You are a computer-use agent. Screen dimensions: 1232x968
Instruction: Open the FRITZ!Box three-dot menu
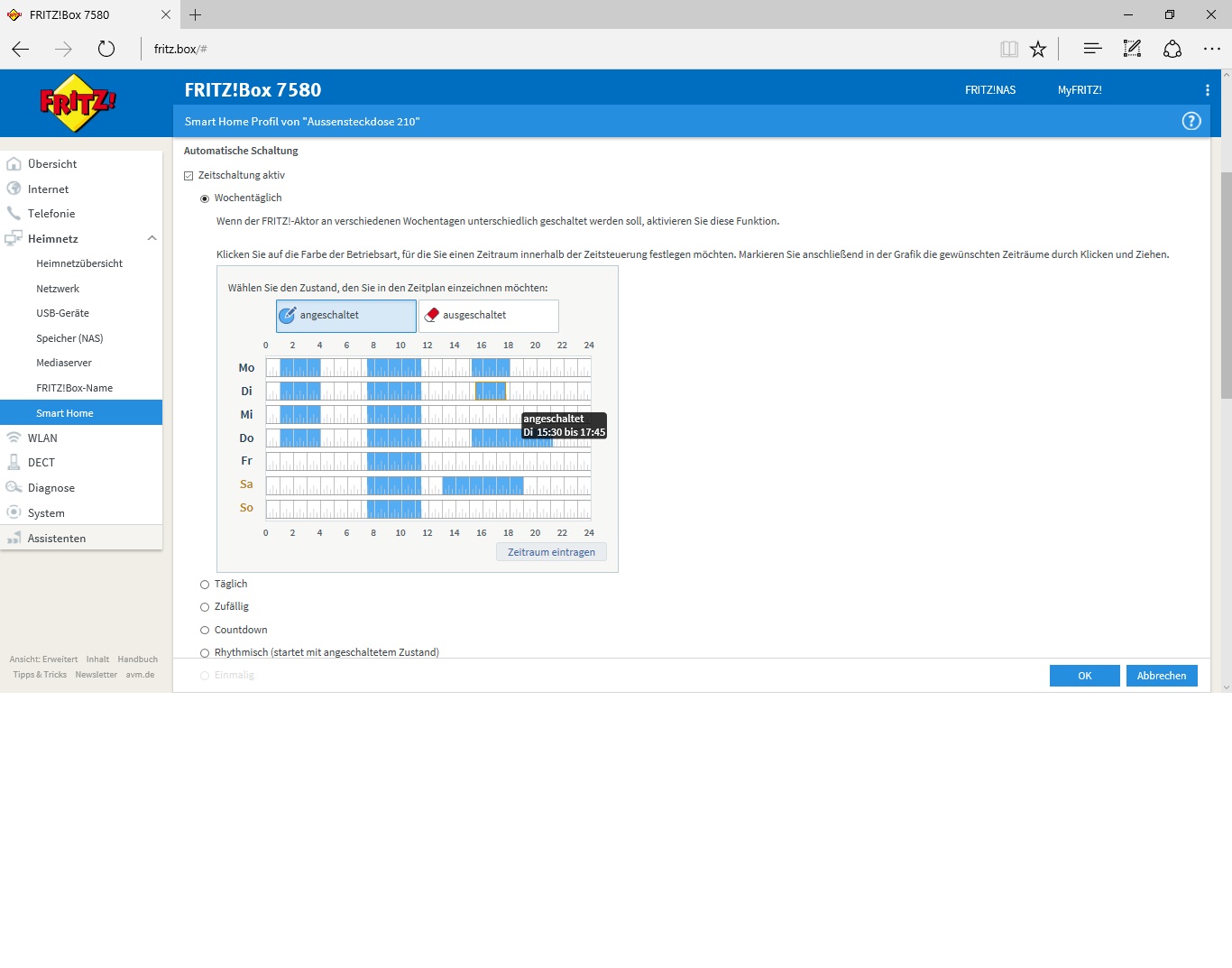point(1207,90)
